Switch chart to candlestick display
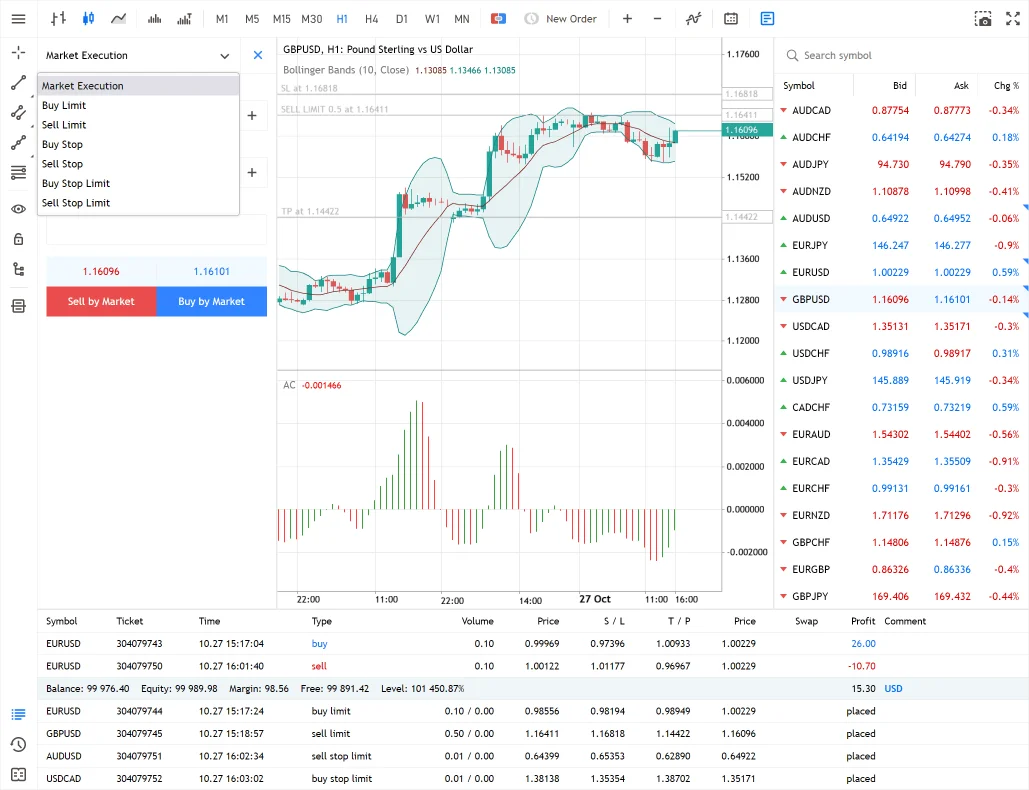The image size is (1029, 790). (x=87, y=18)
